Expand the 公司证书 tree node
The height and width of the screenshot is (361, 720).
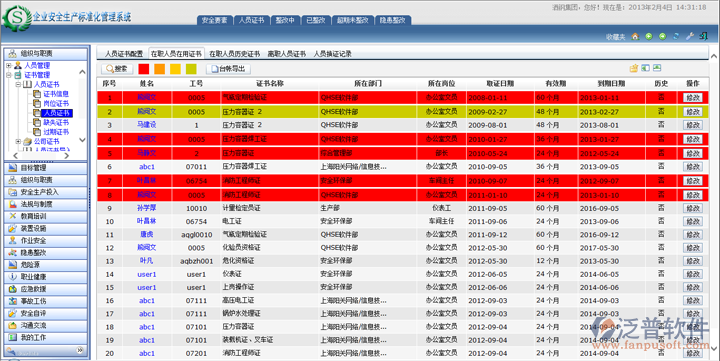coord(18,141)
